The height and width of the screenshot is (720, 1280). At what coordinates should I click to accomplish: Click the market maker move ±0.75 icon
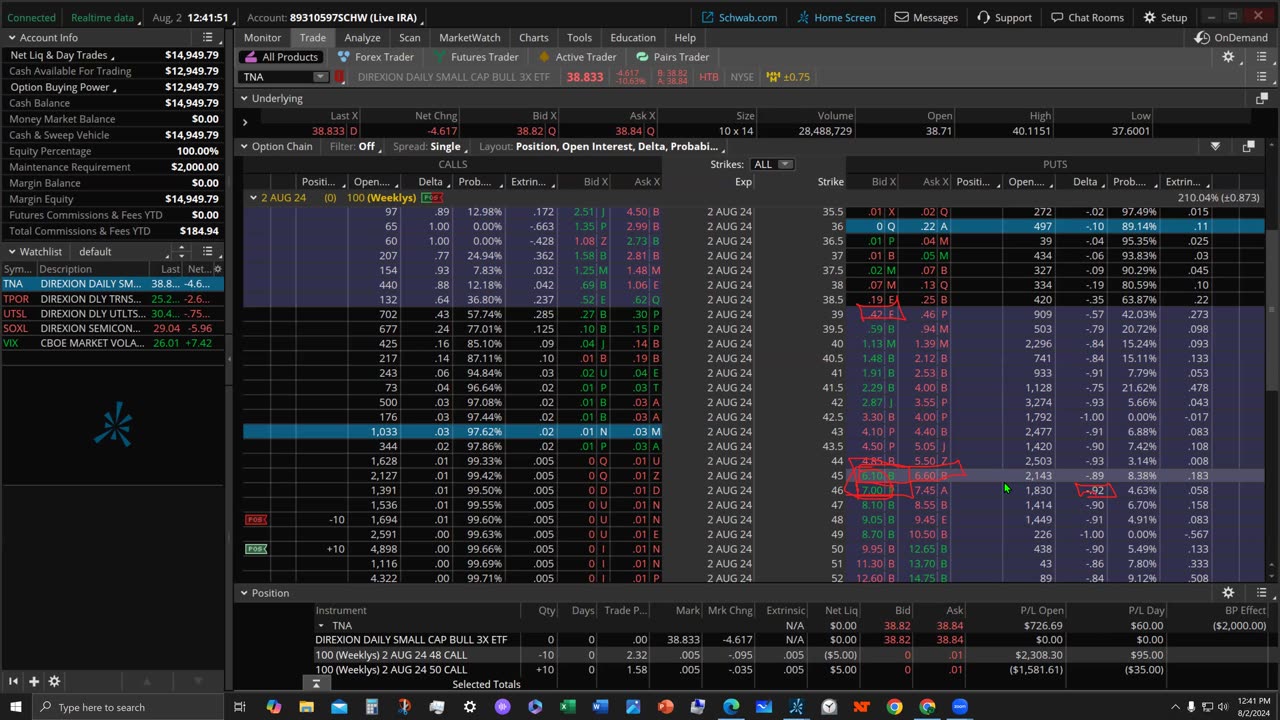pos(788,77)
